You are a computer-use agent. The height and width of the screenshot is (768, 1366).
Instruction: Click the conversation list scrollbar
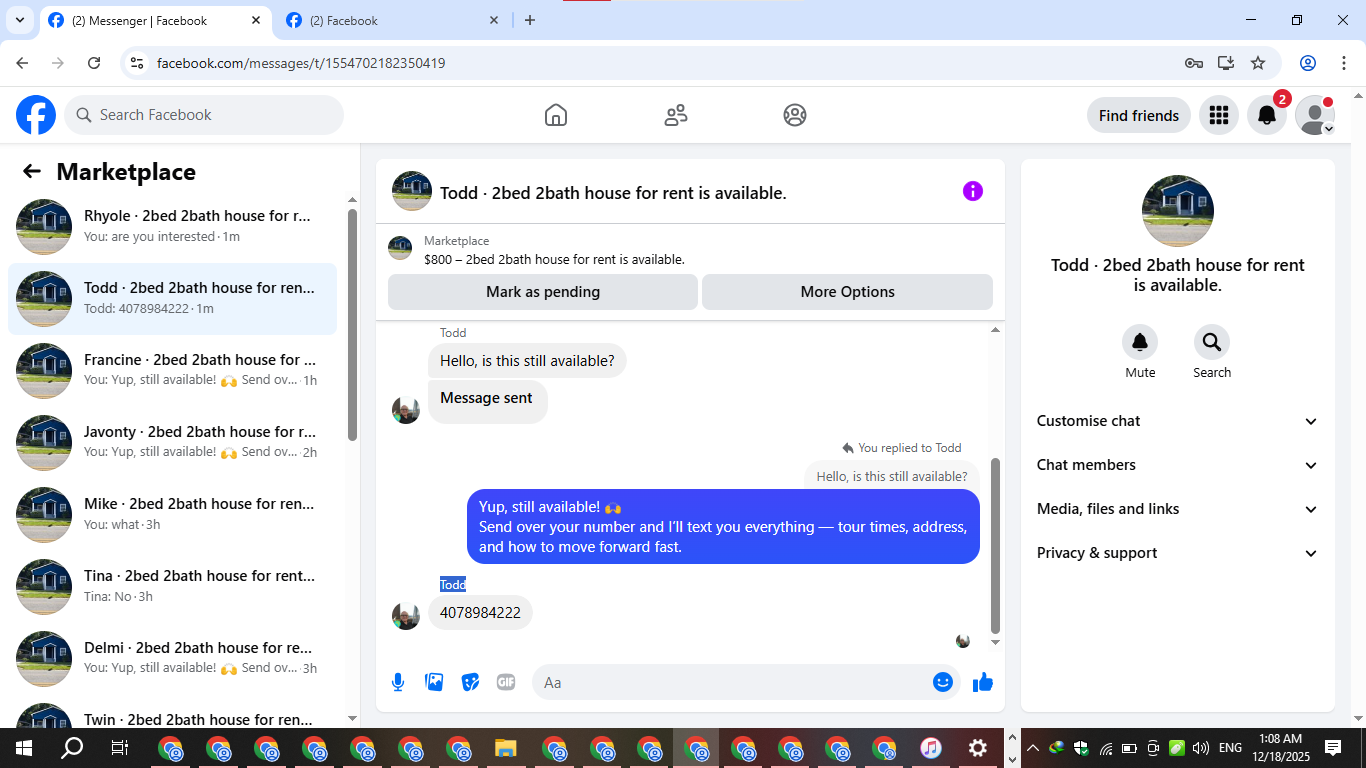click(352, 324)
